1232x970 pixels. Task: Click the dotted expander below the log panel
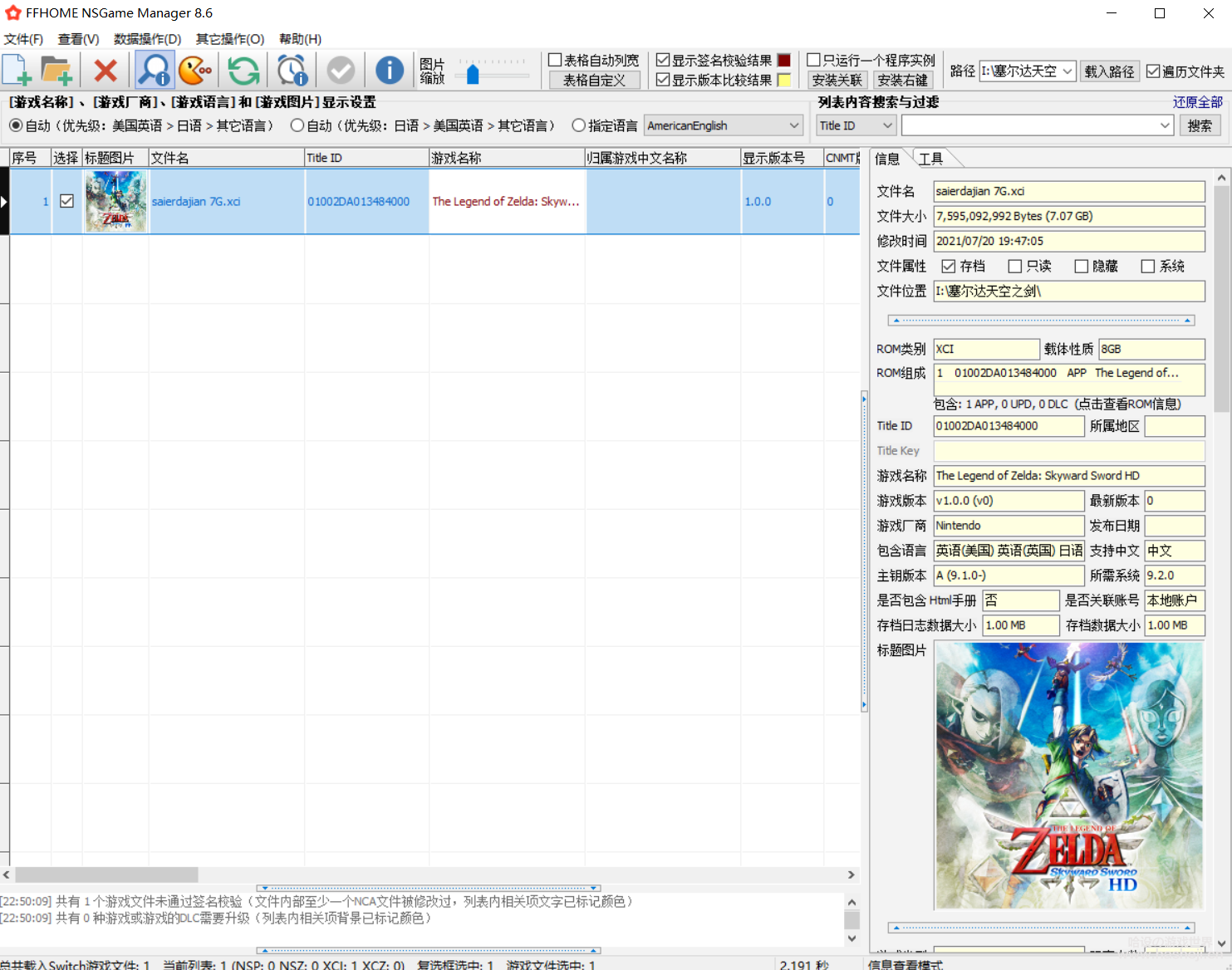429,950
